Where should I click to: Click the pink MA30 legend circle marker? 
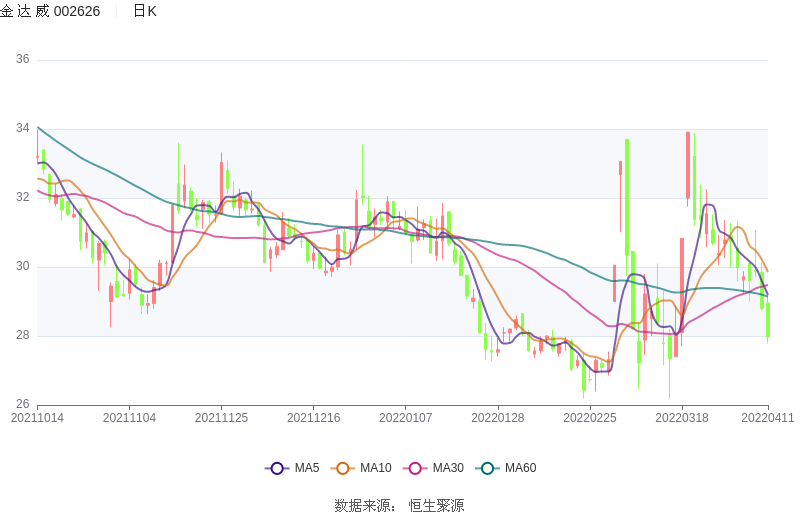415,468
